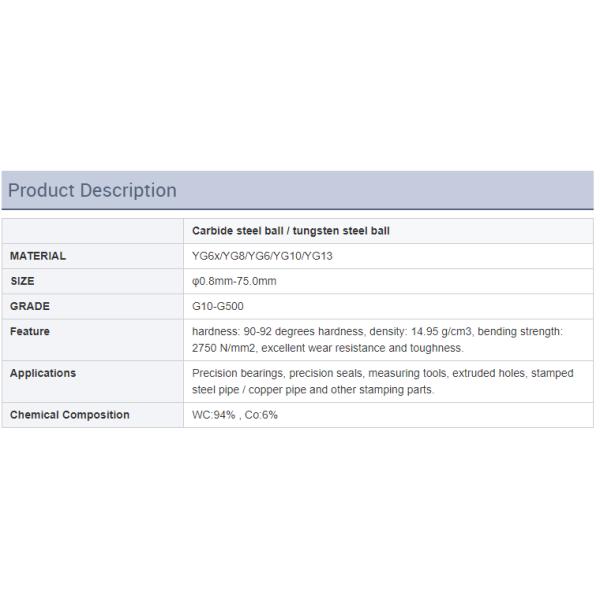Click the MATERIAL row label
The width and height of the screenshot is (600, 600).
pos(38,256)
